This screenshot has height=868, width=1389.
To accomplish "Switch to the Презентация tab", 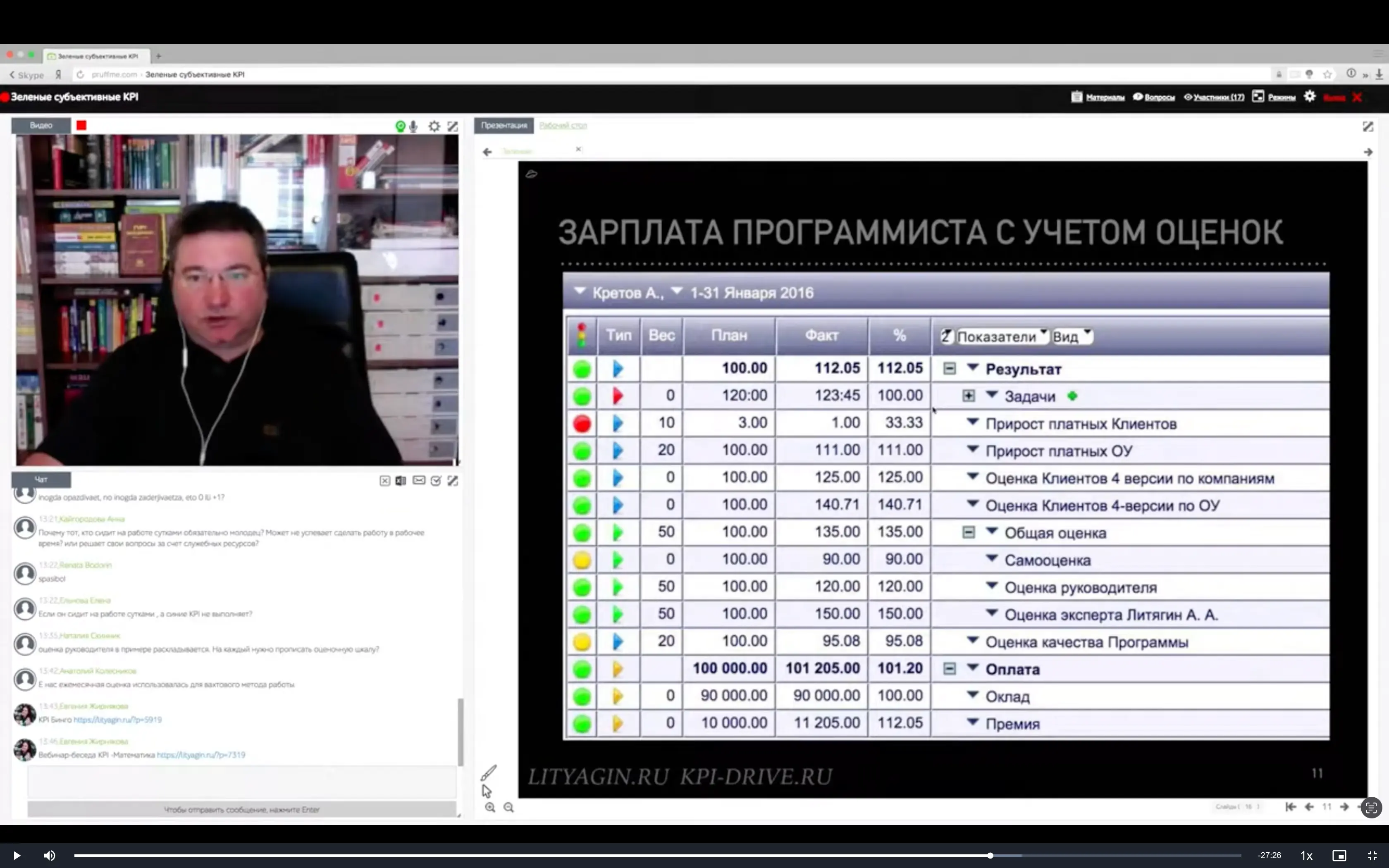I will 504,125.
